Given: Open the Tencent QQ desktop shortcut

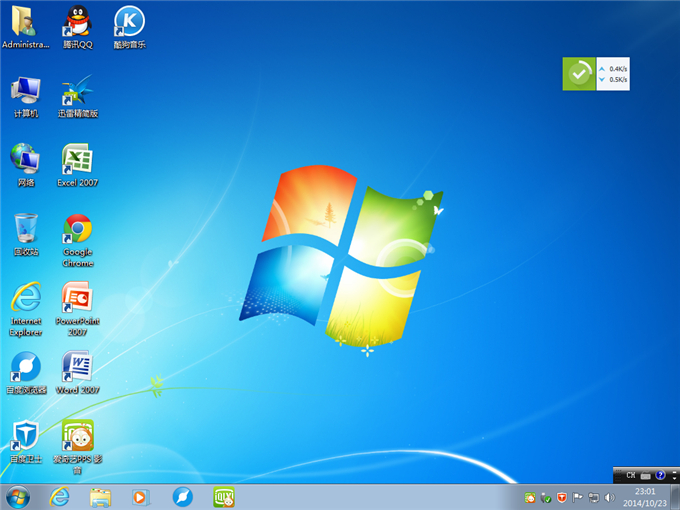Looking at the screenshot, I should point(77,22).
